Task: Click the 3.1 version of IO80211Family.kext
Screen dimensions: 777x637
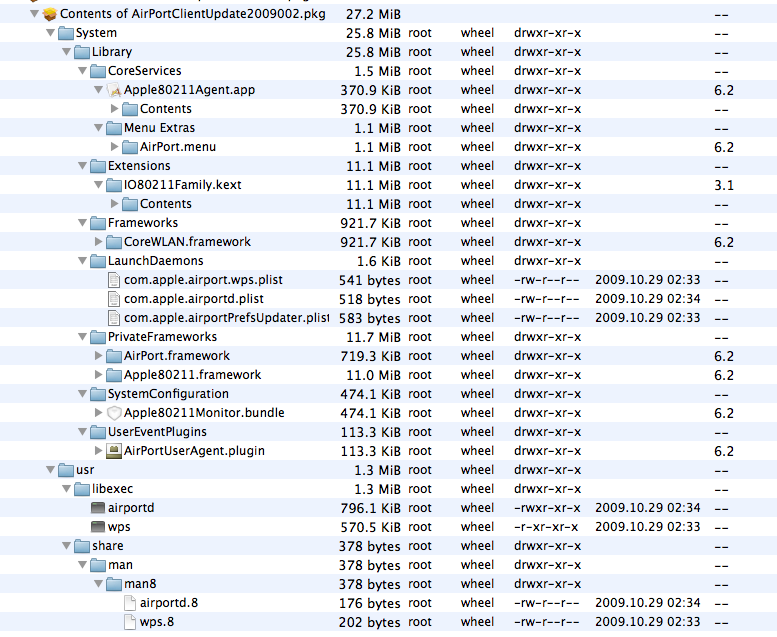Action: (724, 185)
